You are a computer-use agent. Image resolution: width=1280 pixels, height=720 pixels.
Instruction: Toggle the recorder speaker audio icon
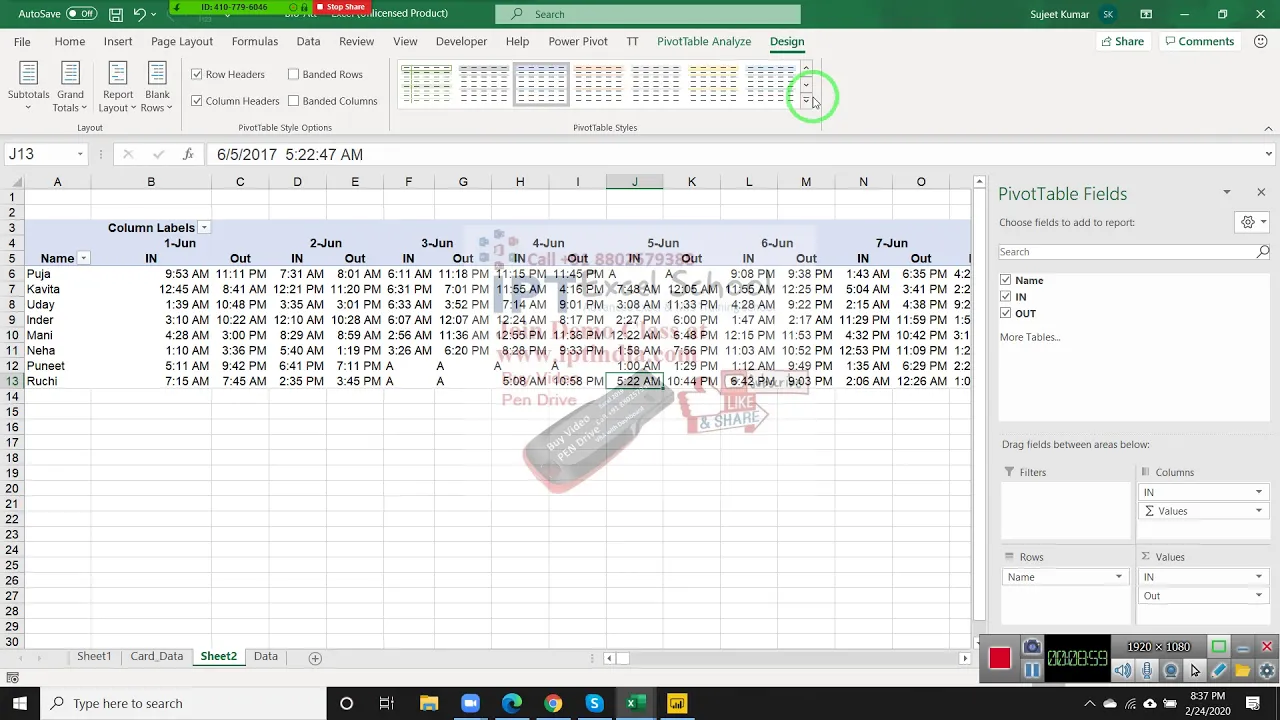(x=1123, y=671)
